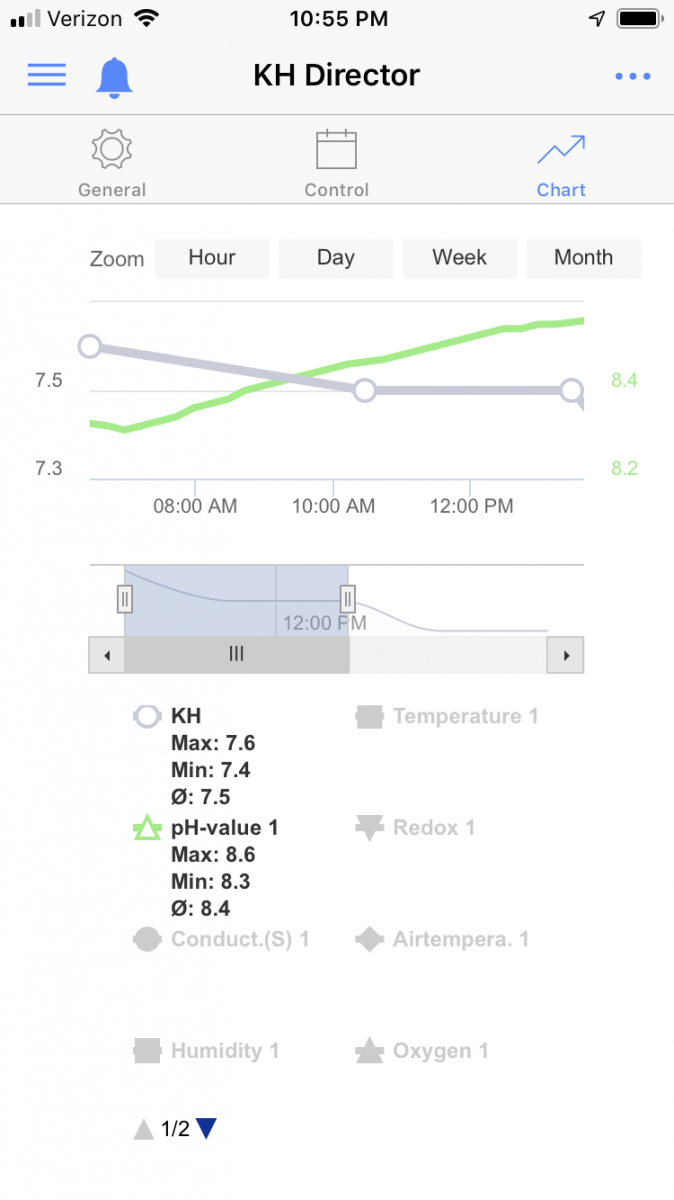Click the navigator scroll left arrow
The image size is (674, 1200).
coord(107,655)
